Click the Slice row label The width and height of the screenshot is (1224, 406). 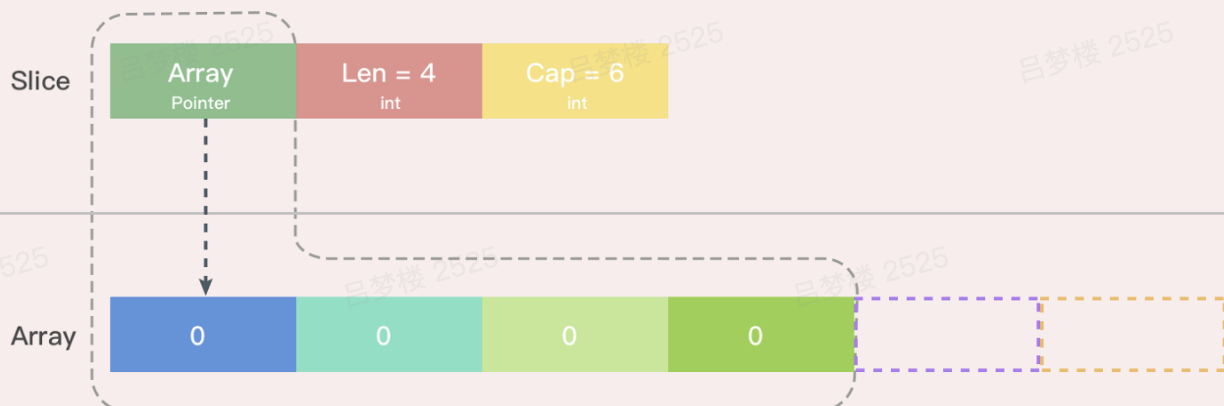[40, 81]
